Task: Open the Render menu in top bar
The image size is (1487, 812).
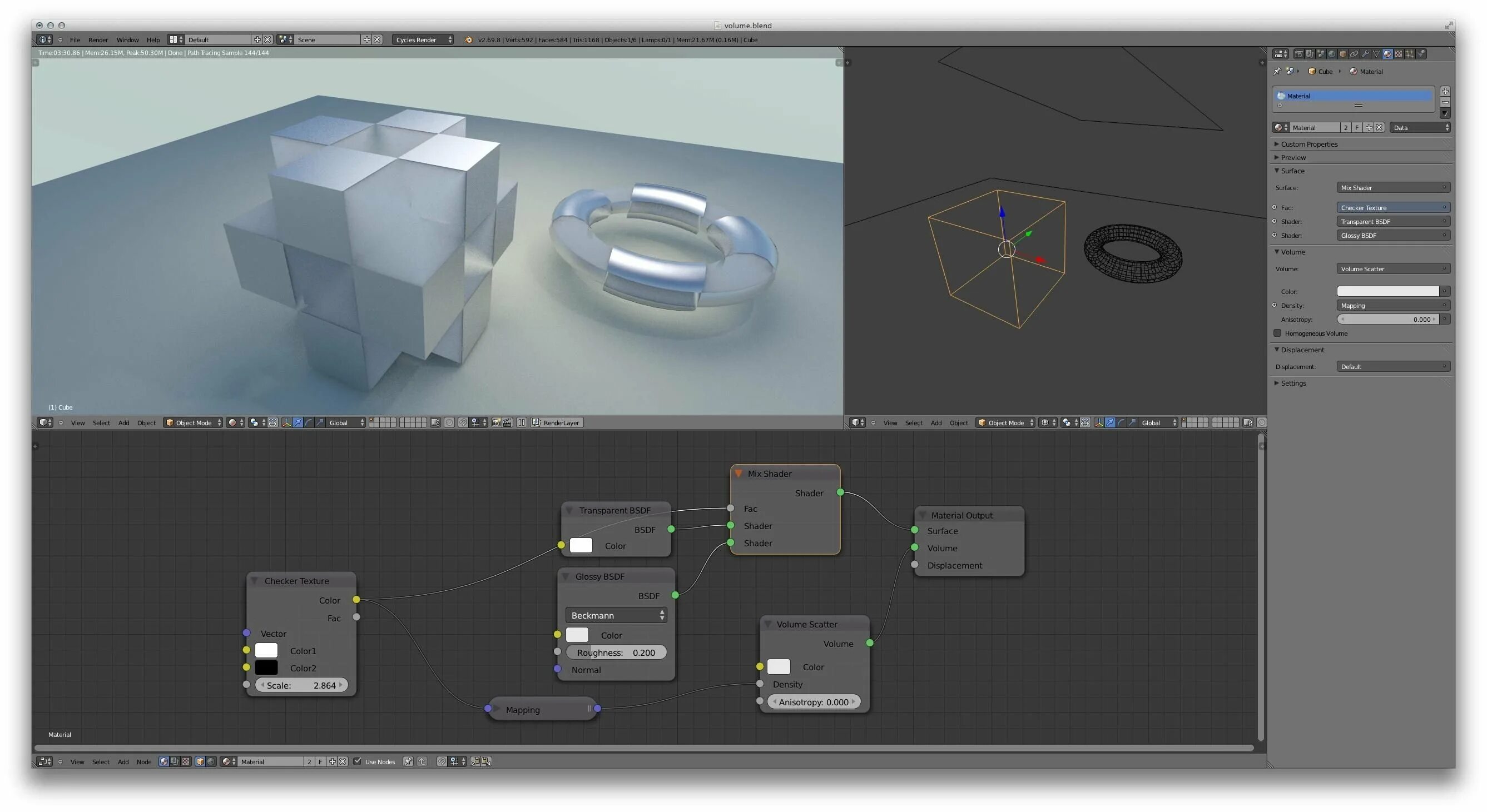Action: pos(97,40)
